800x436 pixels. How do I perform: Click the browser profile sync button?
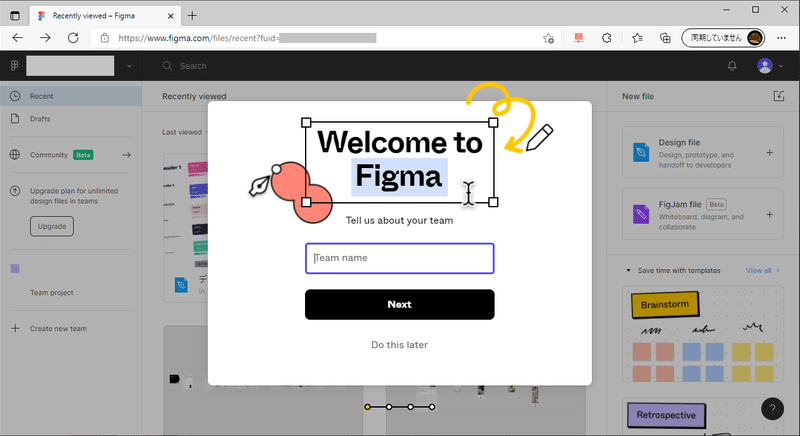[x=723, y=38]
